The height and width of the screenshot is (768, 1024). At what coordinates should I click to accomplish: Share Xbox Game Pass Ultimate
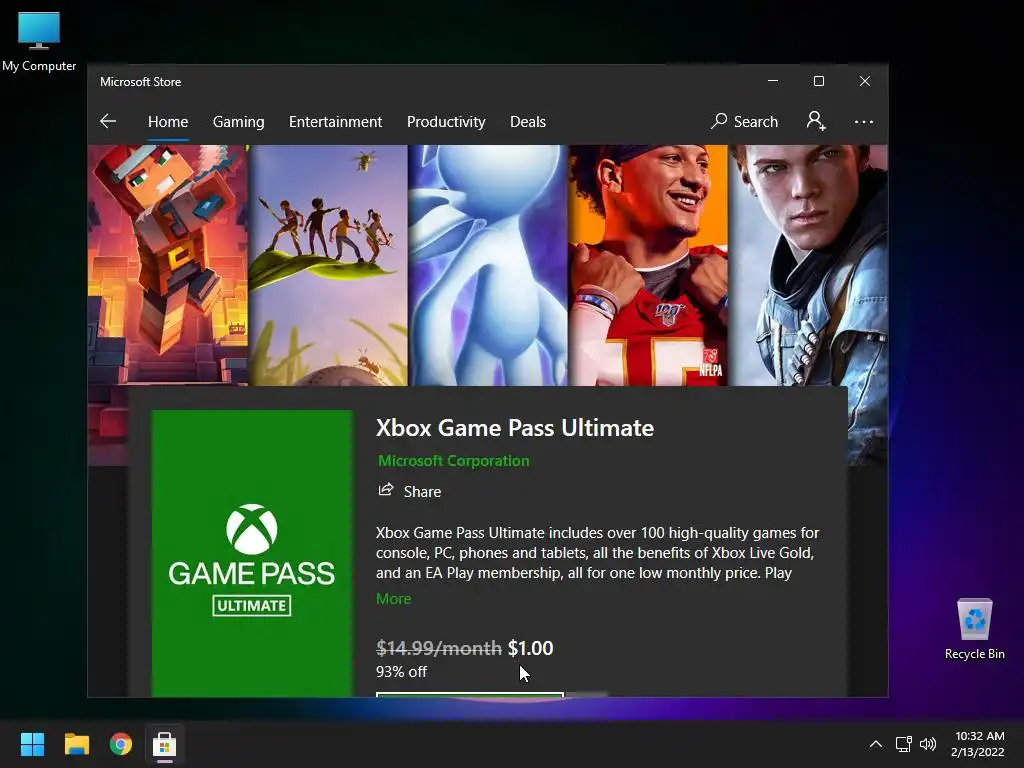(409, 491)
